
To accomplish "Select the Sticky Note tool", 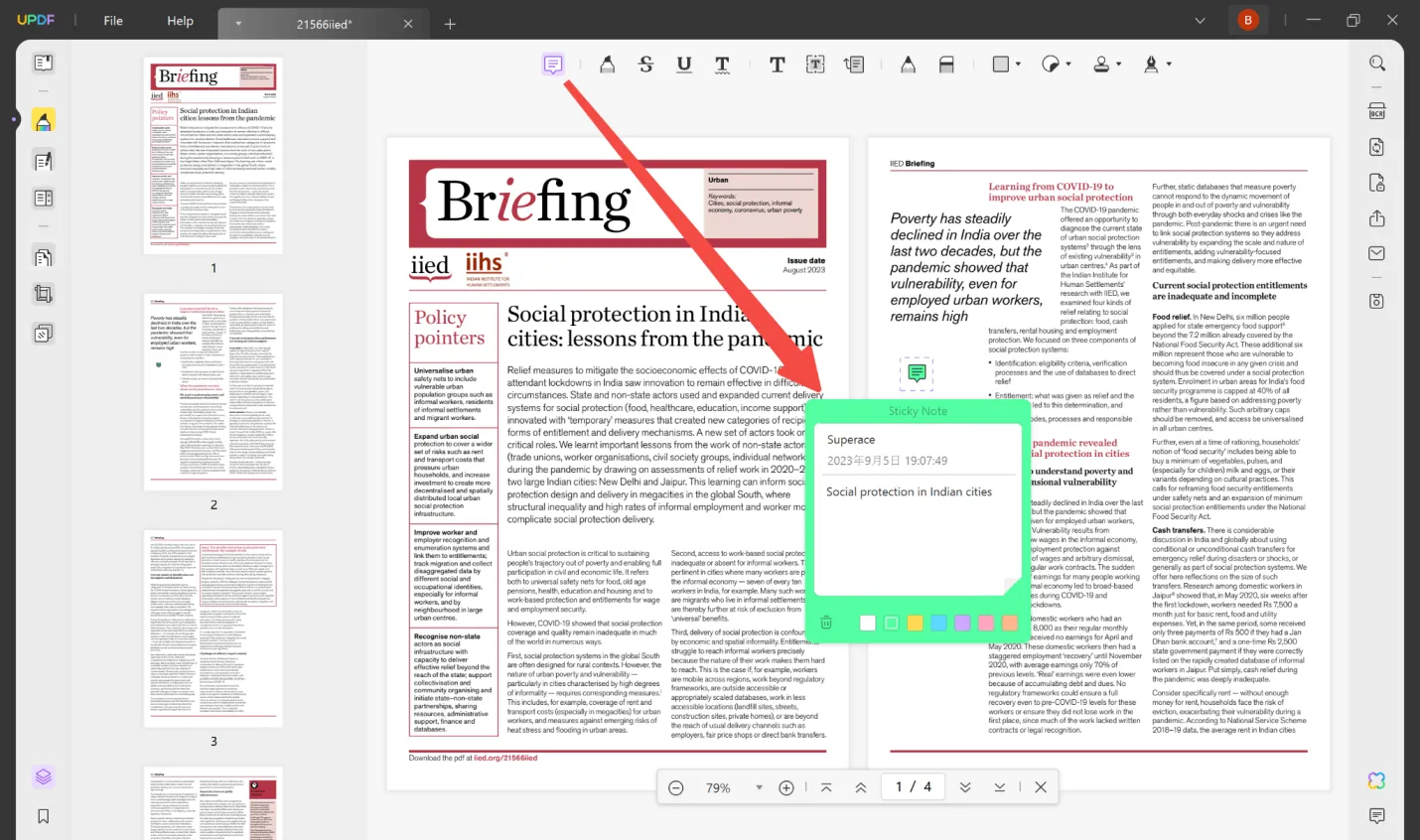I will 553,64.
